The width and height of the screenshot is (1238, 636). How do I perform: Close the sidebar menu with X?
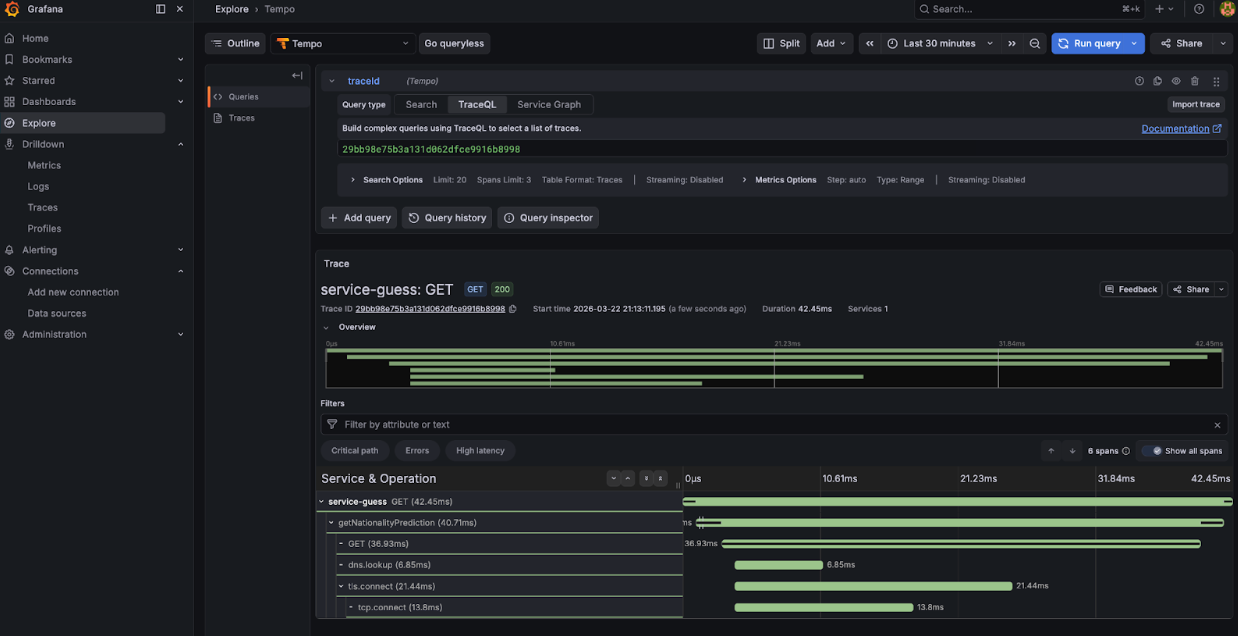click(x=180, y=9)
